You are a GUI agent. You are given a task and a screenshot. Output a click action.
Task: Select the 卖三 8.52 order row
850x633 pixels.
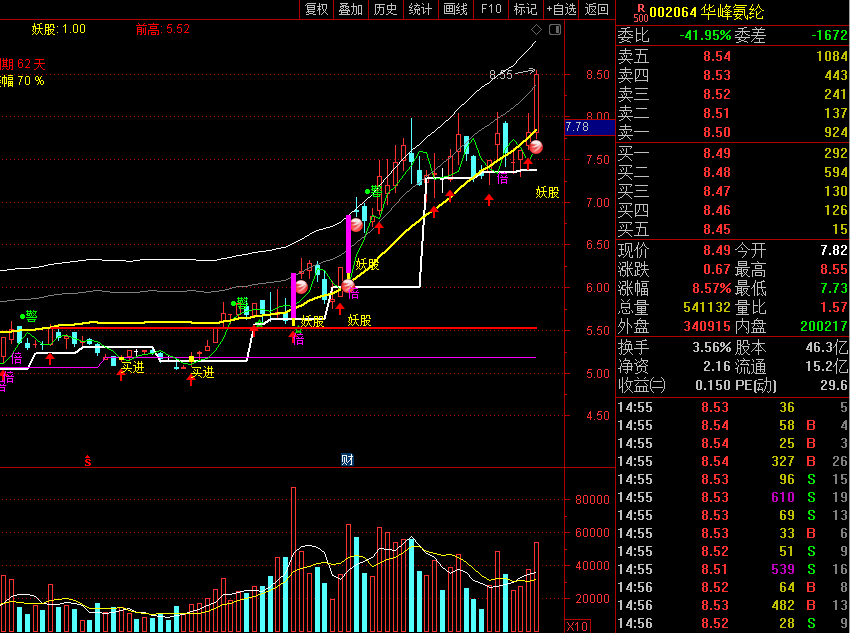point(733,94)
